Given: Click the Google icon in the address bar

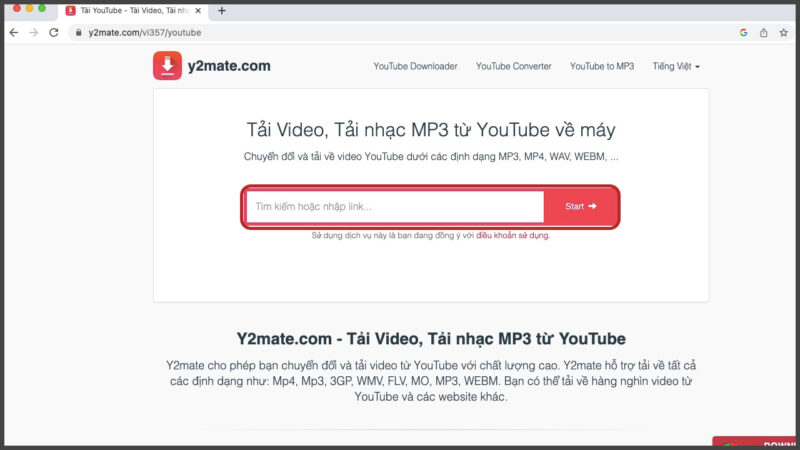Looking at the screenshot, I should point(744,32).
